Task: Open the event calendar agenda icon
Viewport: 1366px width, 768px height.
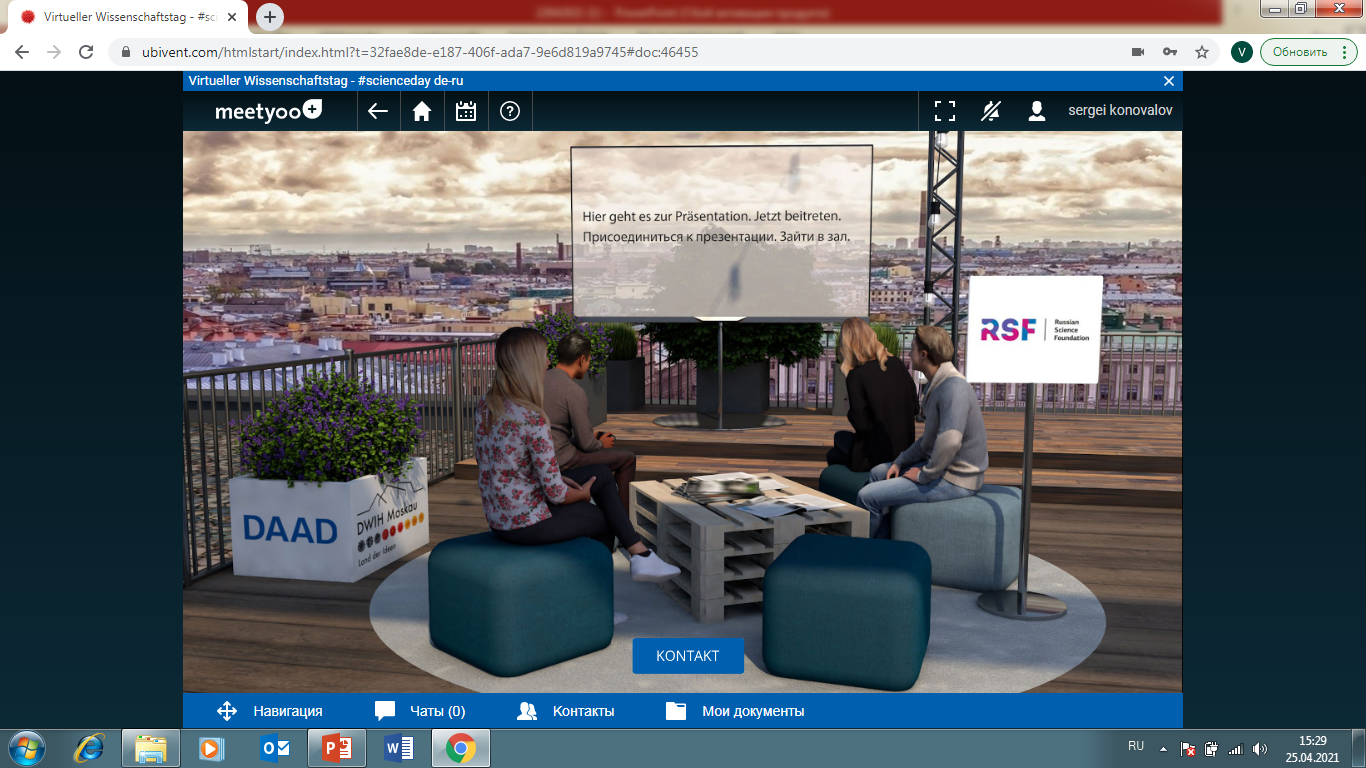Action: (466, 111)
